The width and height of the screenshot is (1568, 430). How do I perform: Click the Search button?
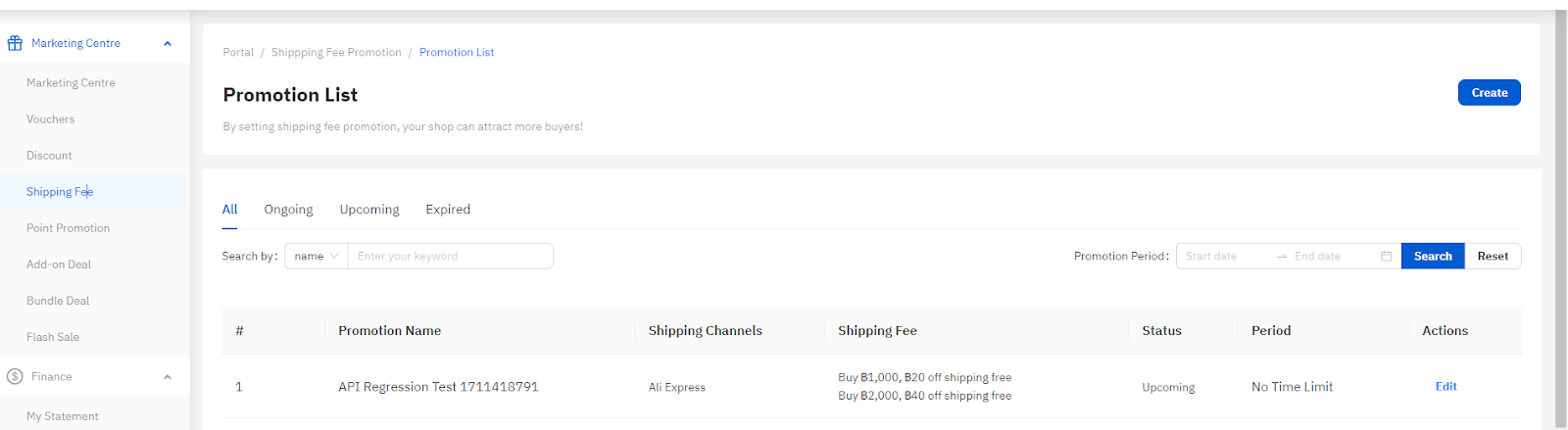point(1433,256)
